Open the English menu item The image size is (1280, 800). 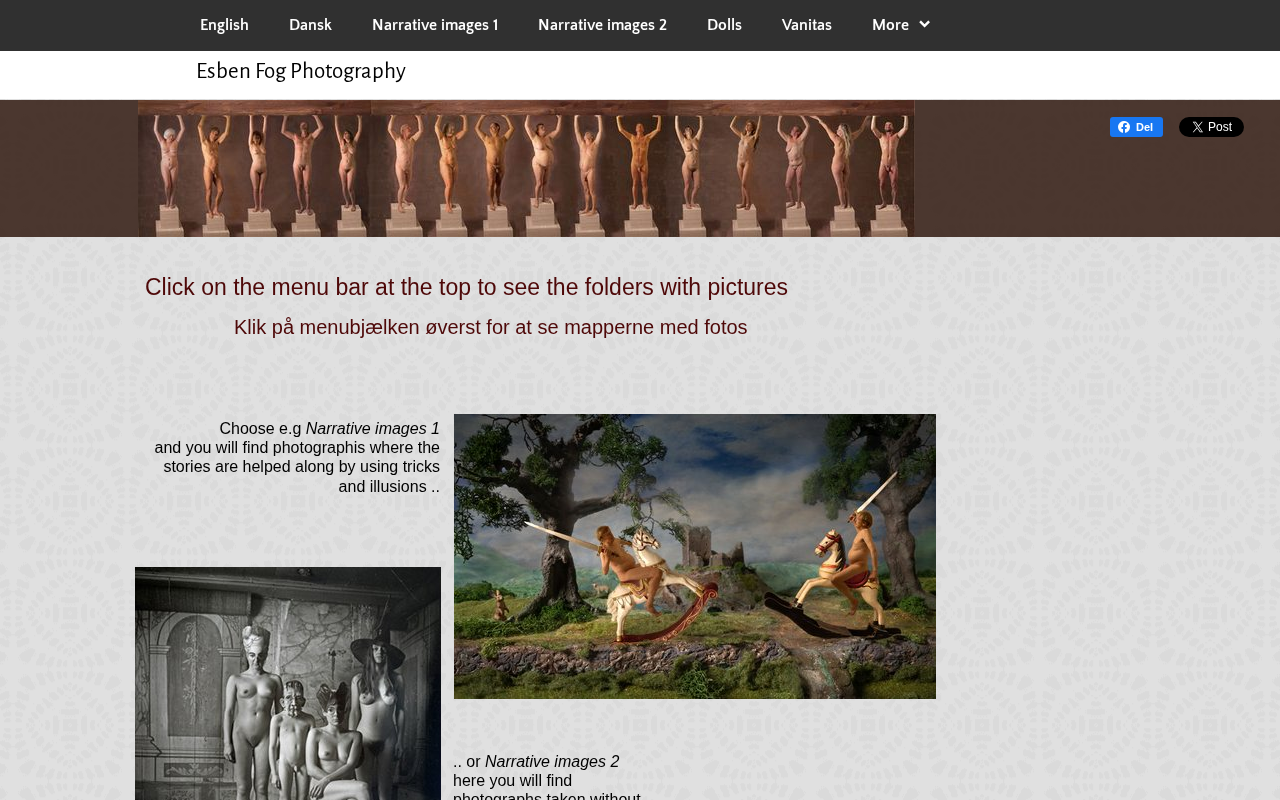(224, 25)
